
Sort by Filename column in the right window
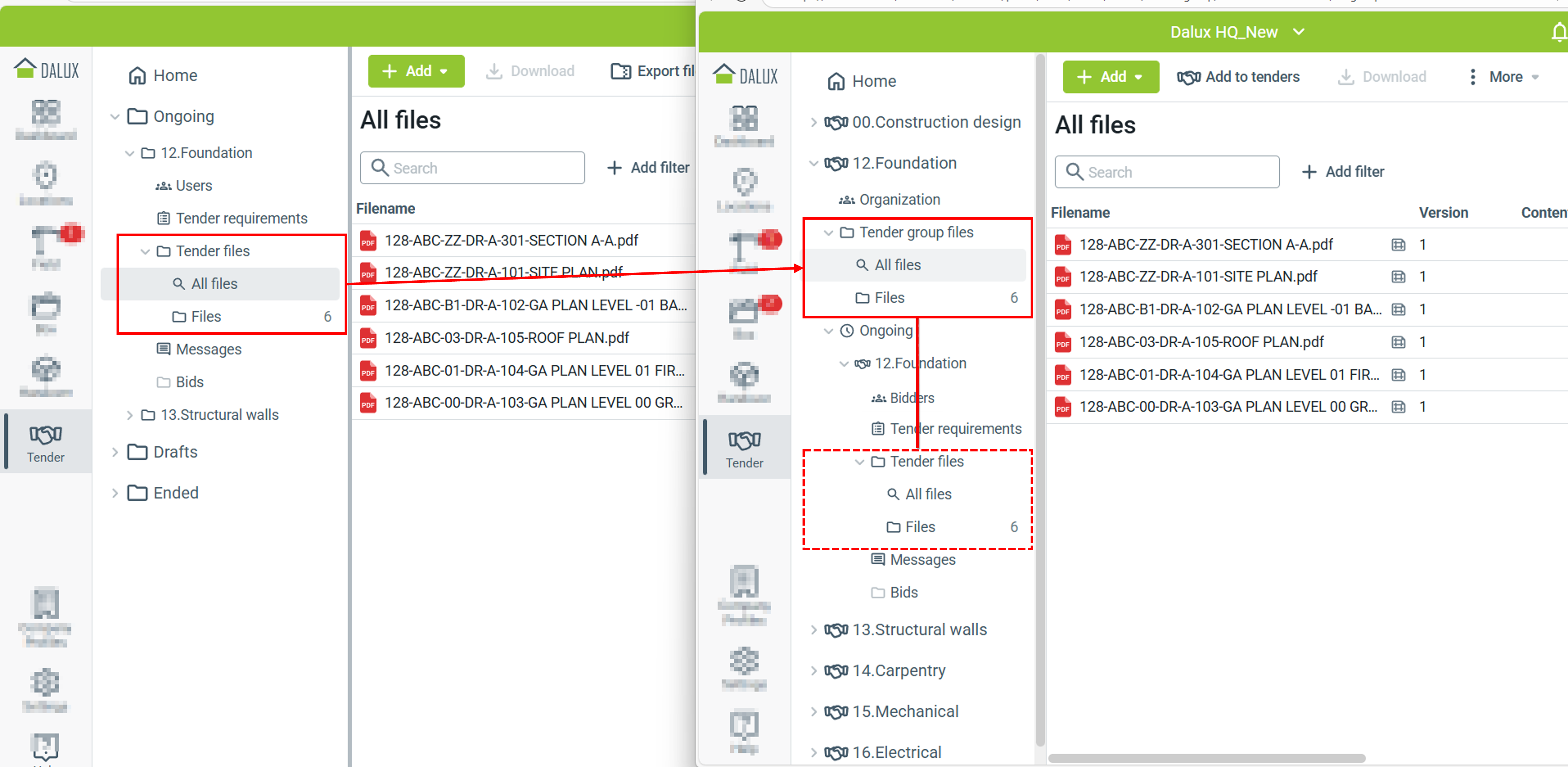1080,213
